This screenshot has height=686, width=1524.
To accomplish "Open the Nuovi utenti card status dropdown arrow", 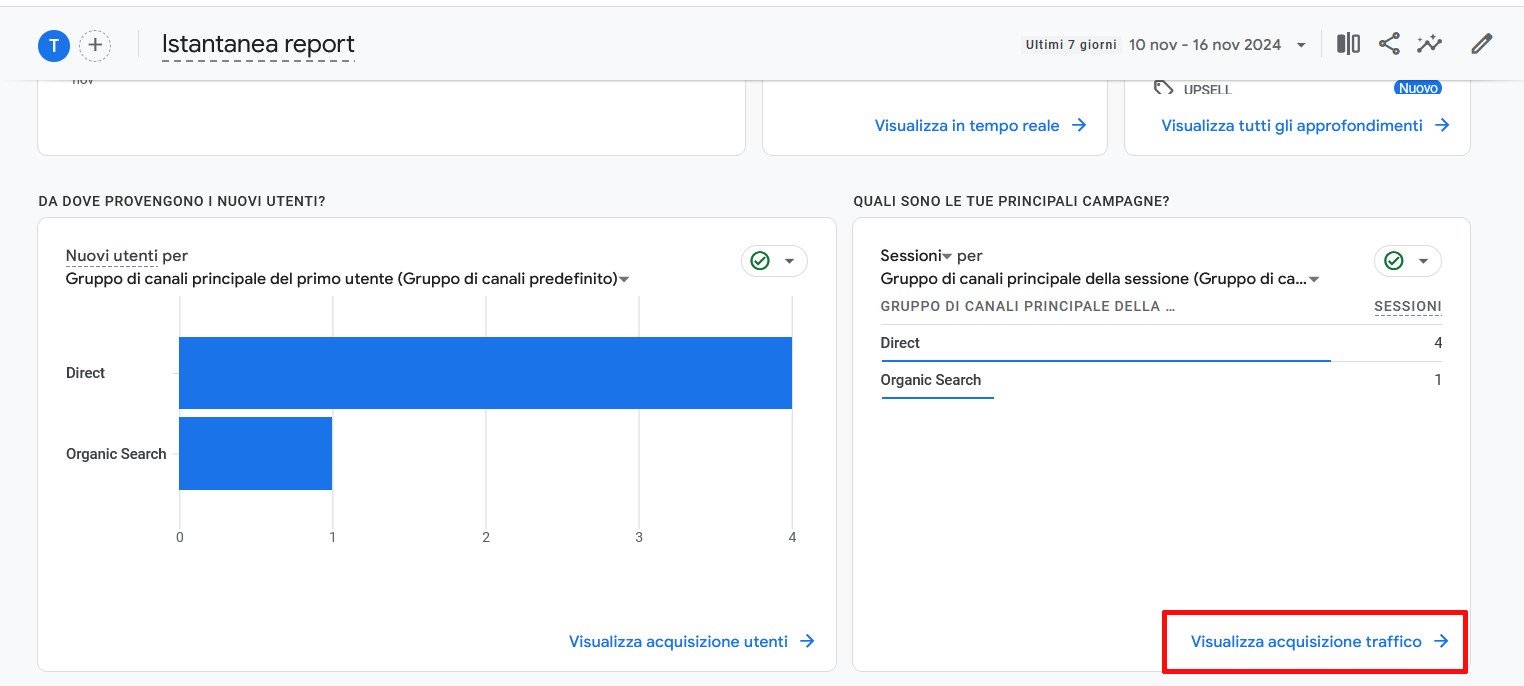I will click(789, 261).
